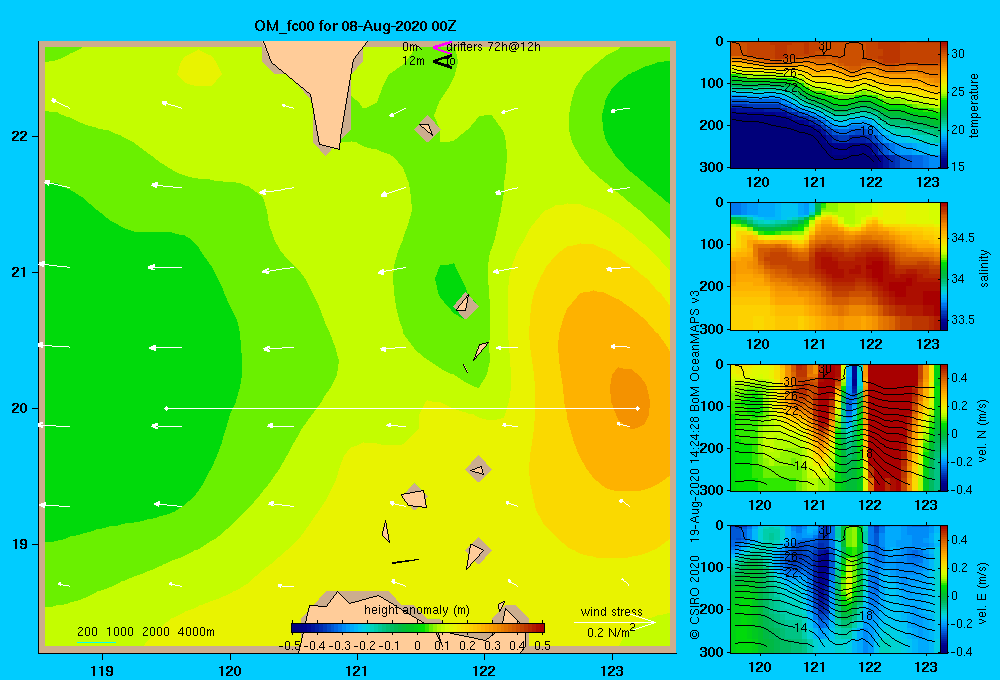Click the '22' latitude label on main map
The image size is (1000, 680).
[x=19, y=137]
